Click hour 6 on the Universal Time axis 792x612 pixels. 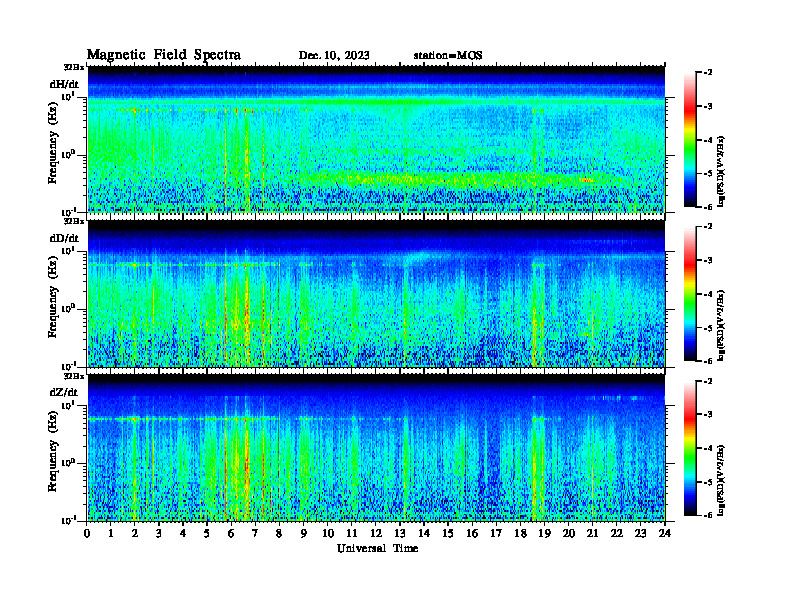[231, 534]
